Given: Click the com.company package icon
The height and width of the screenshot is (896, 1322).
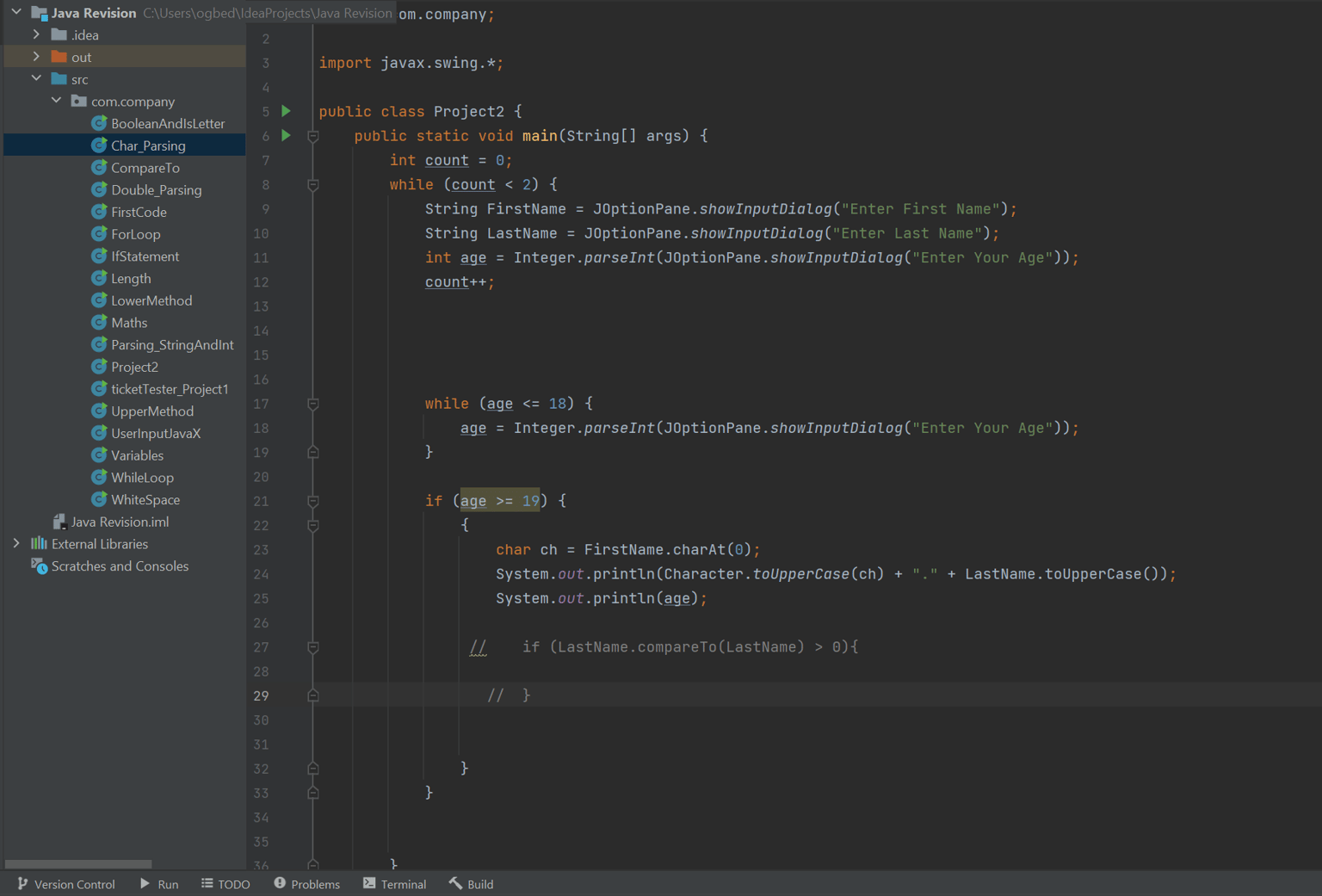Looking at the screenshot, I should pyautogui.click(x=78, y=101).
